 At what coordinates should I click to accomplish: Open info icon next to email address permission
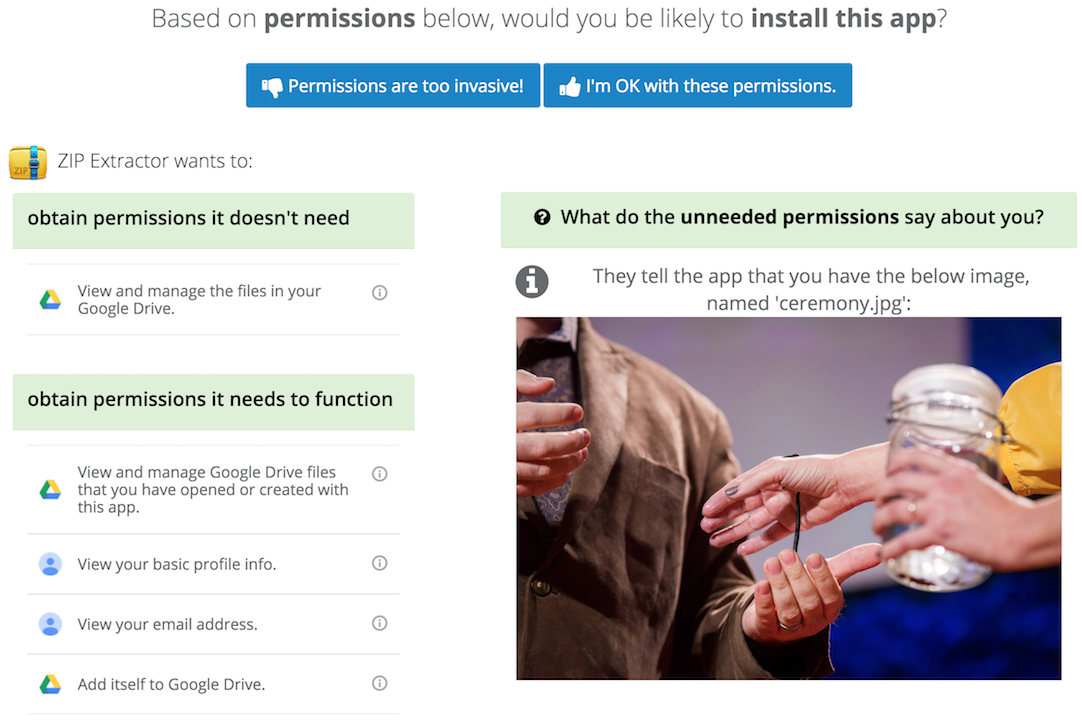point(380,623)
